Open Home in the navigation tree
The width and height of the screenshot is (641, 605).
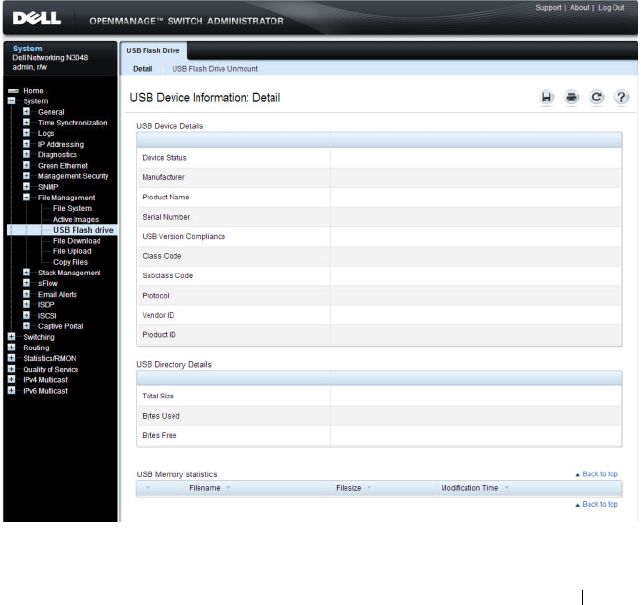[33, 91]
